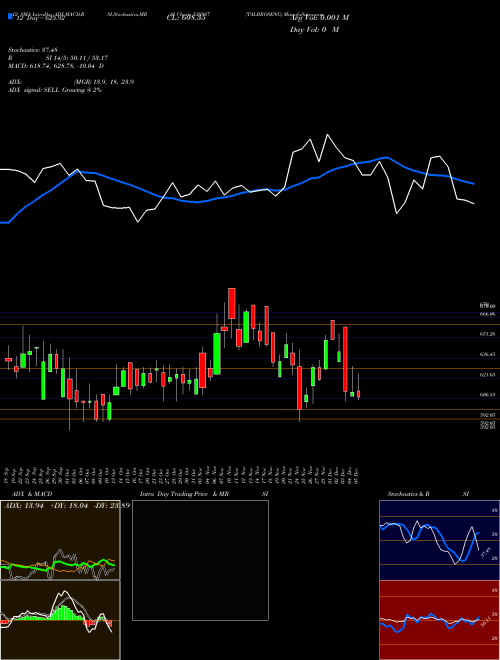Click the 'Day Vol: 0 M' label
500x660 pixels.
pos(314,30)
